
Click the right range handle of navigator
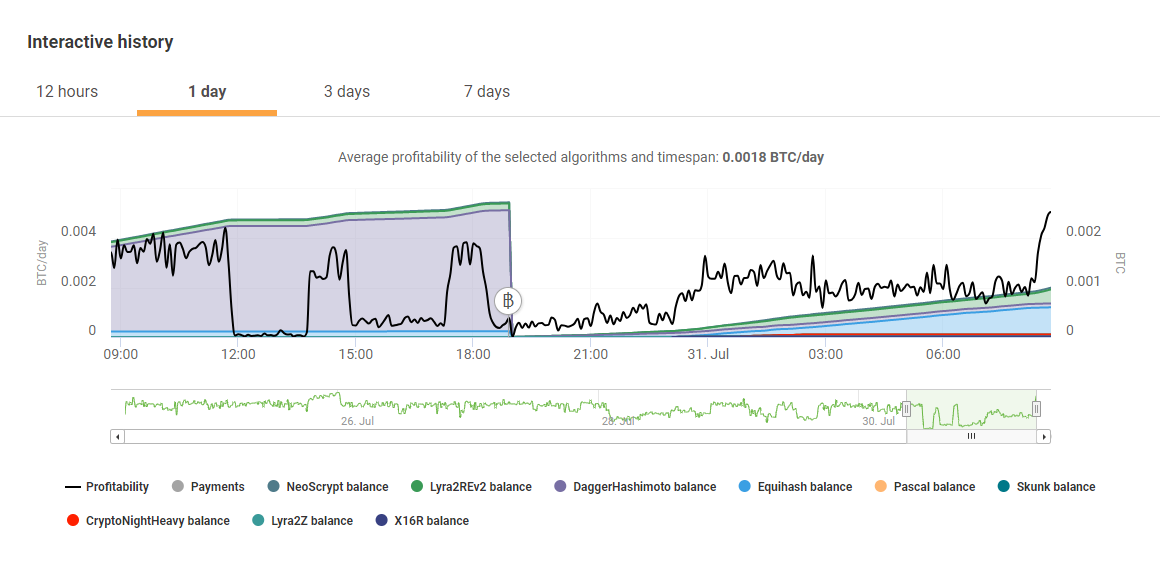click(1036, 408)
